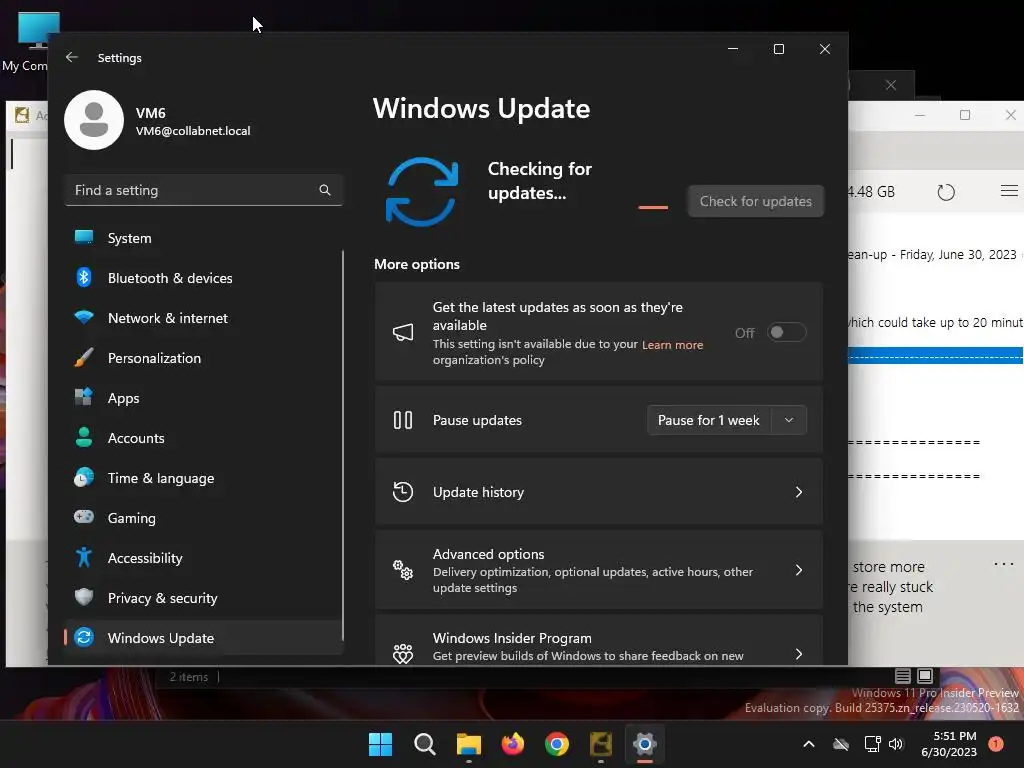Screen dimensions: 1024x768
Task: Toggle Get the latest updates switch
Action: tap(786, 332)
